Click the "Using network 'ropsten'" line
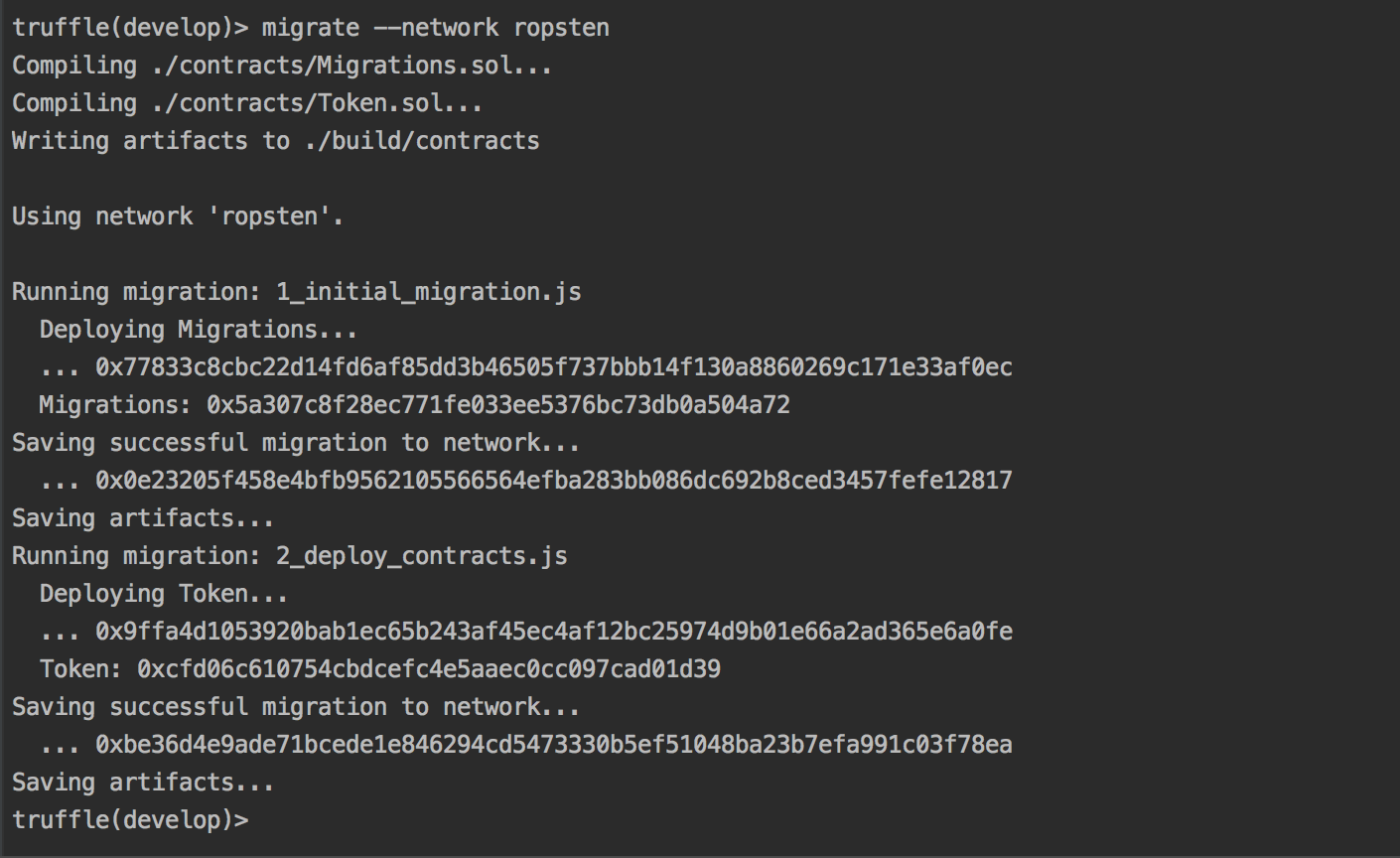The image size is (1400, 858). [177, 216]
